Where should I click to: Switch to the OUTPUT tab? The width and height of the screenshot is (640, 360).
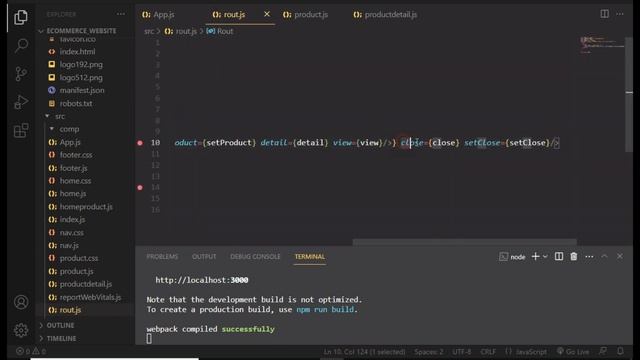coord(204,257)
